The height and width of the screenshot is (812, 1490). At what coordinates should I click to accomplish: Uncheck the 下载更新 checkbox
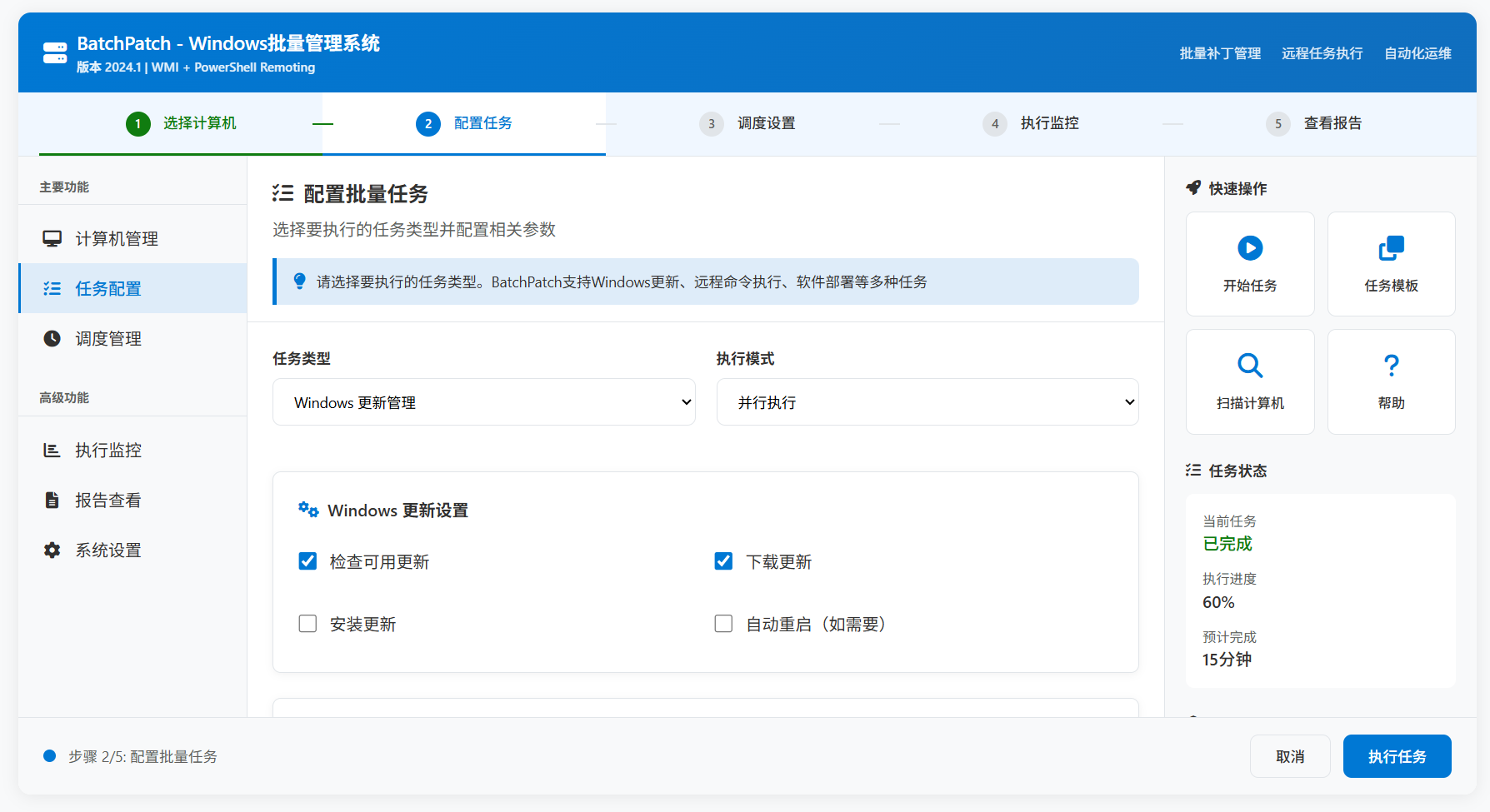tap(723, 561)
